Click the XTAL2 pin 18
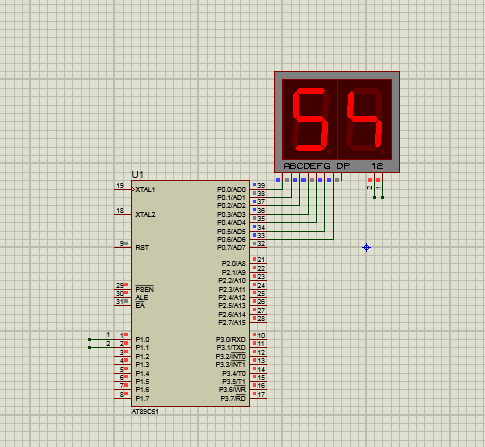 pyautogui.click(x=123, y=214)
